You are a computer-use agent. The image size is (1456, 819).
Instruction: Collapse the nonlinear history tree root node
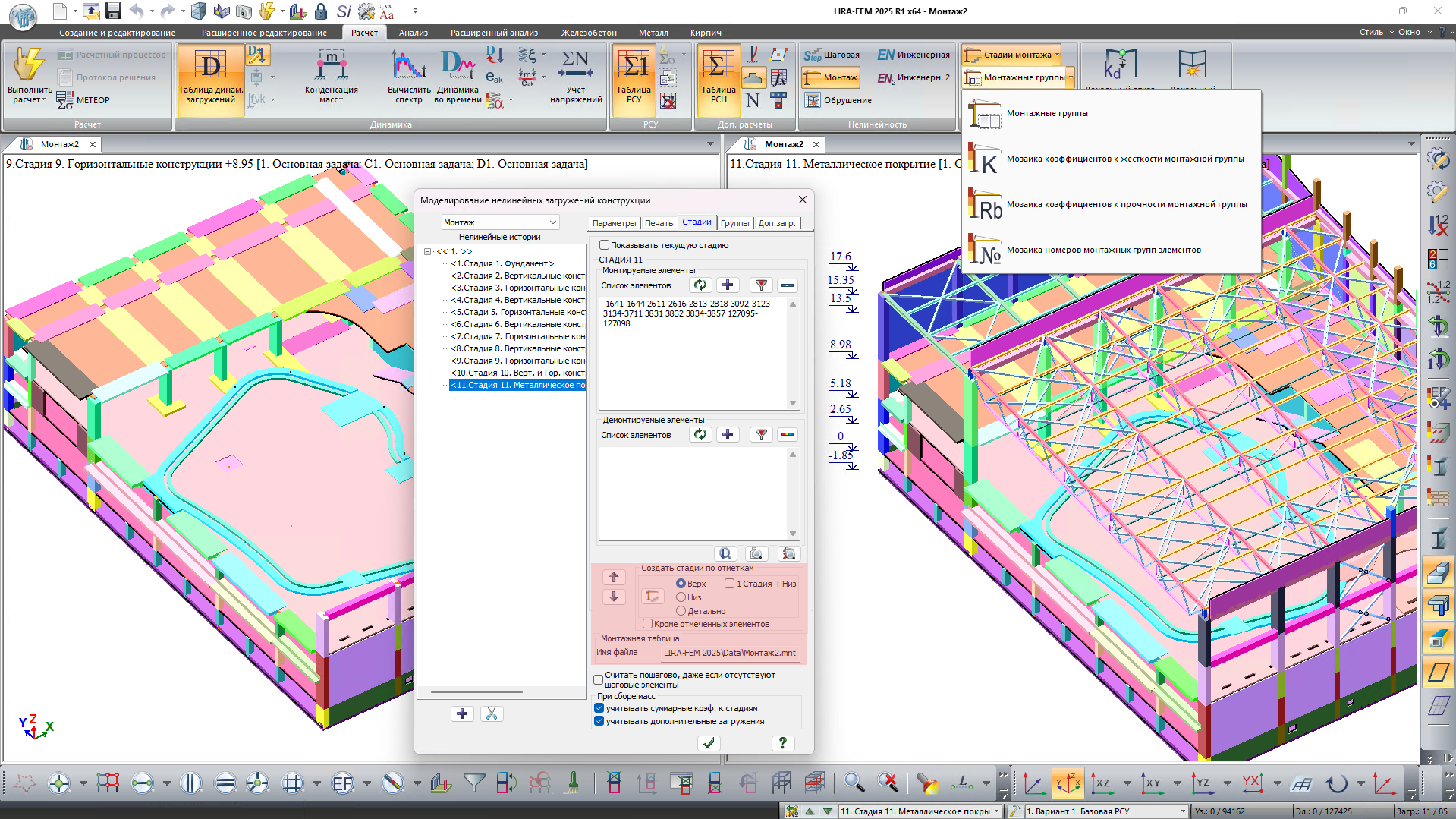(x=428, y=251)
